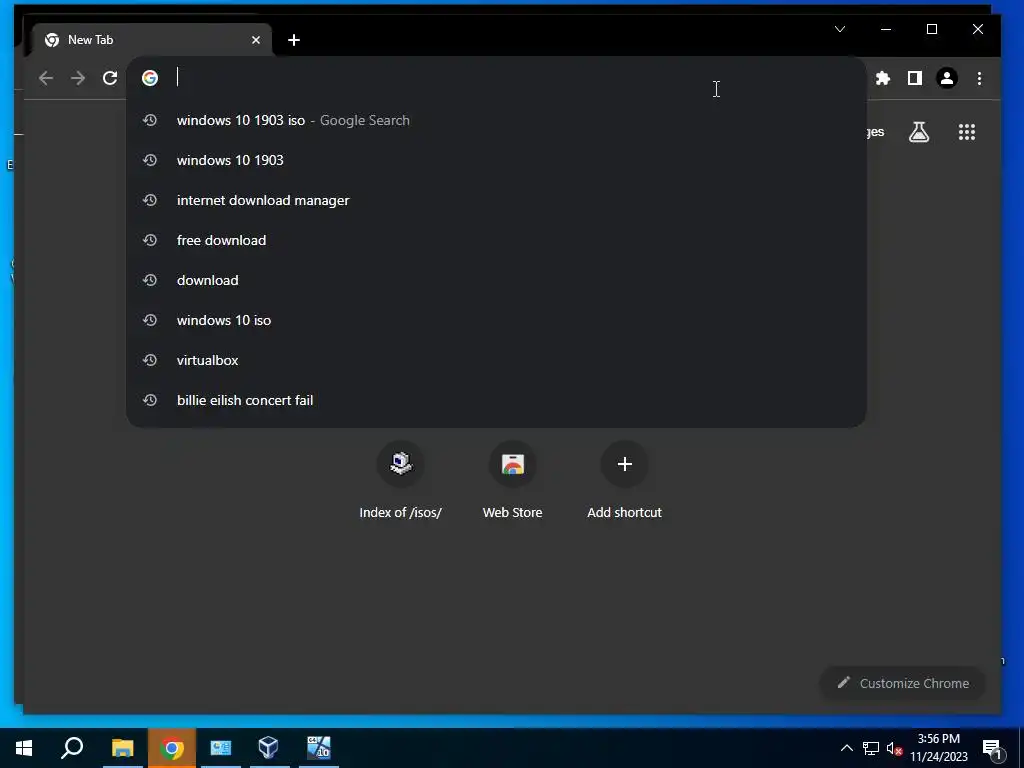Click the Chrome back arrow button

coord(45,78)
